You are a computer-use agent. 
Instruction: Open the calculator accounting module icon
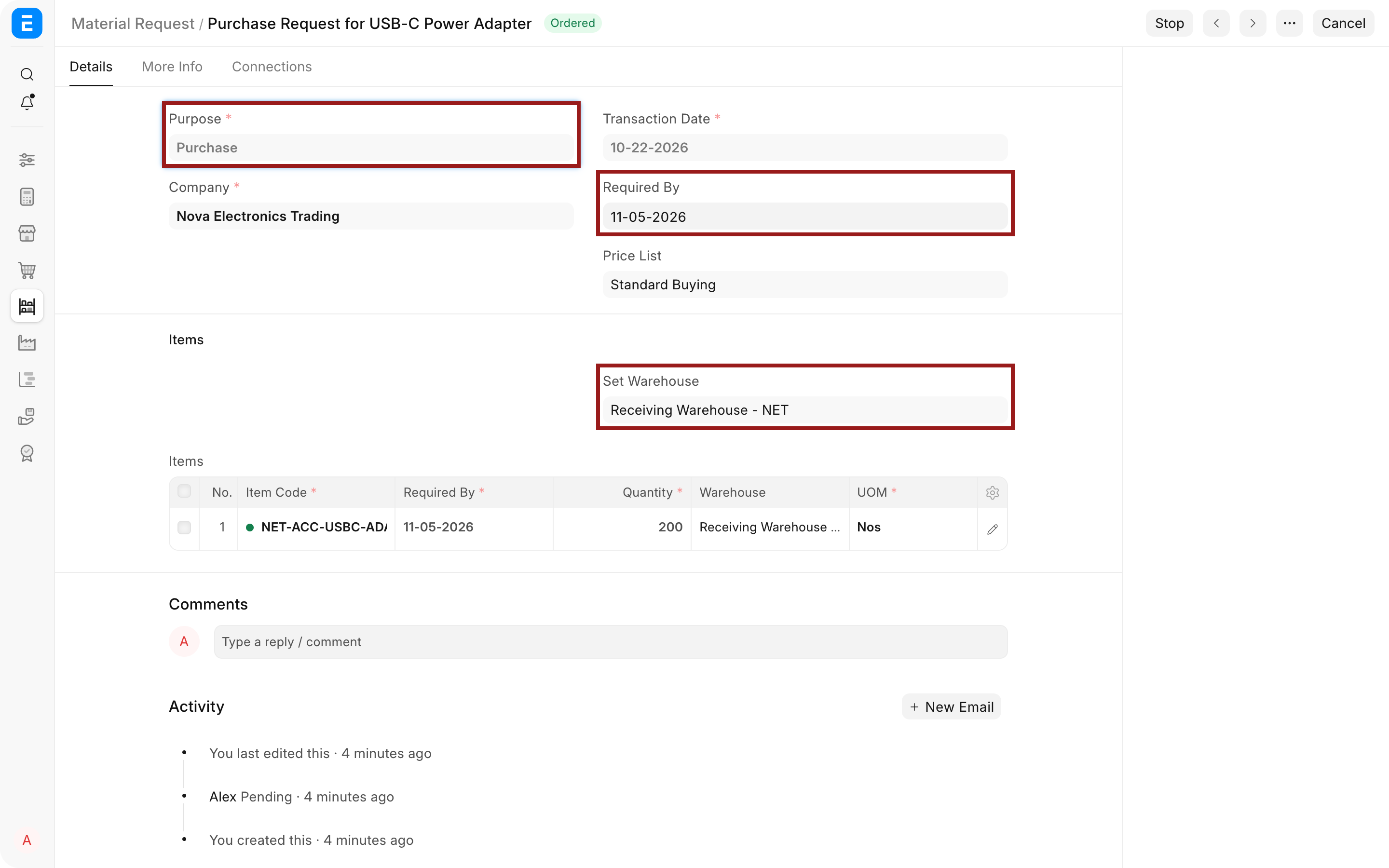27,197
